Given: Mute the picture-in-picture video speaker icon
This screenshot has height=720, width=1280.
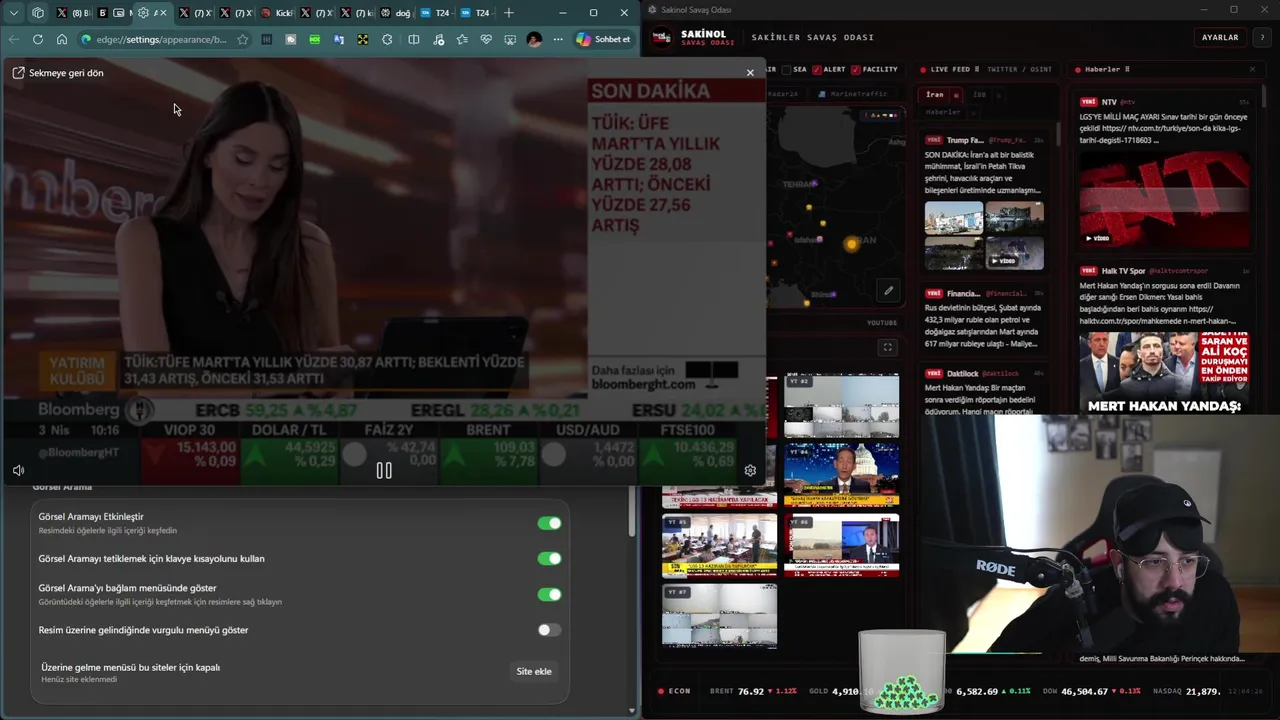Looking at the screenshot, I should pyautogui.click(x=18, y=470).
